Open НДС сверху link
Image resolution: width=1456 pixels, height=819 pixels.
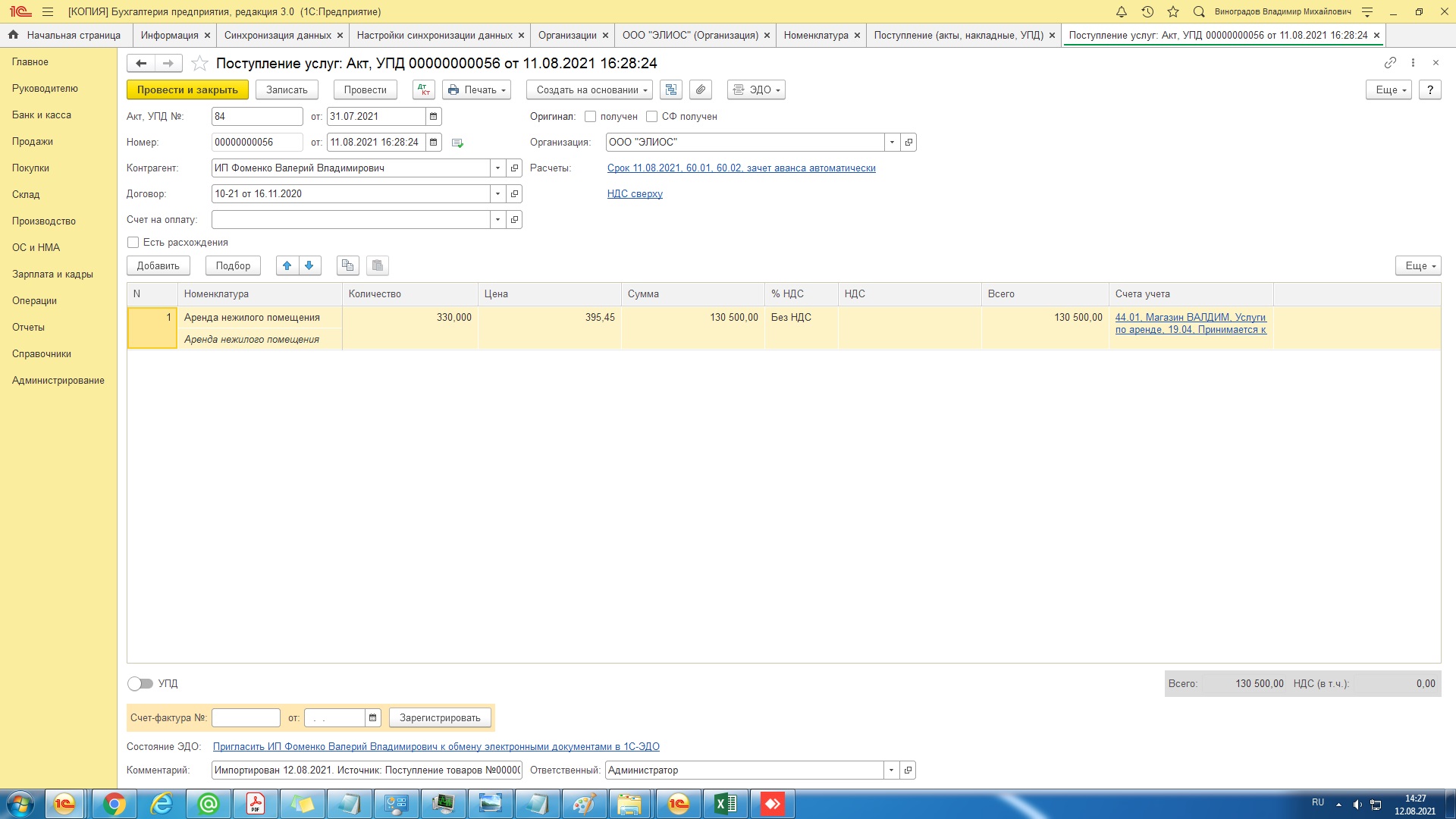point(635,194)
